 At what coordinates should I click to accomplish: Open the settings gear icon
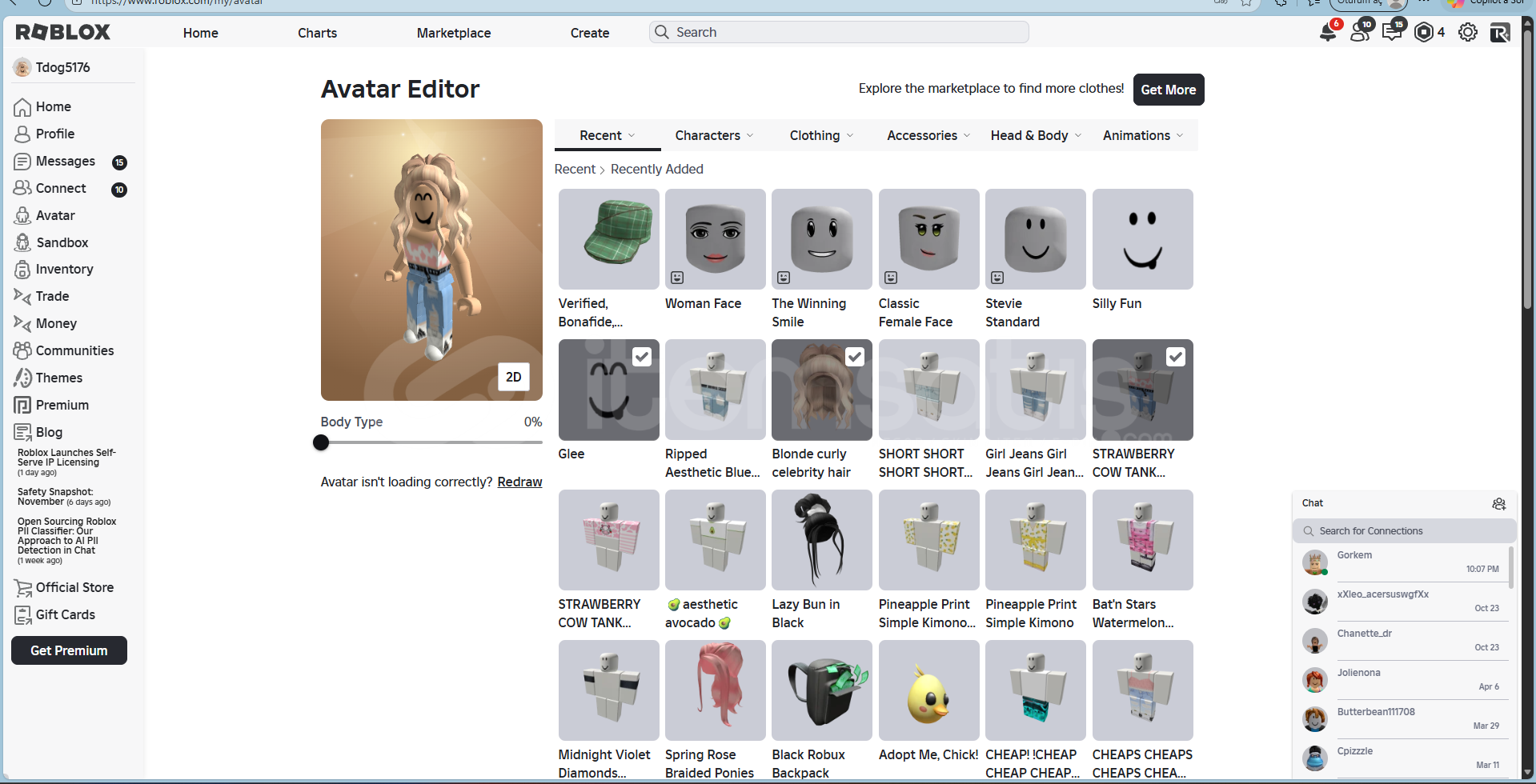coord(1467,33)
